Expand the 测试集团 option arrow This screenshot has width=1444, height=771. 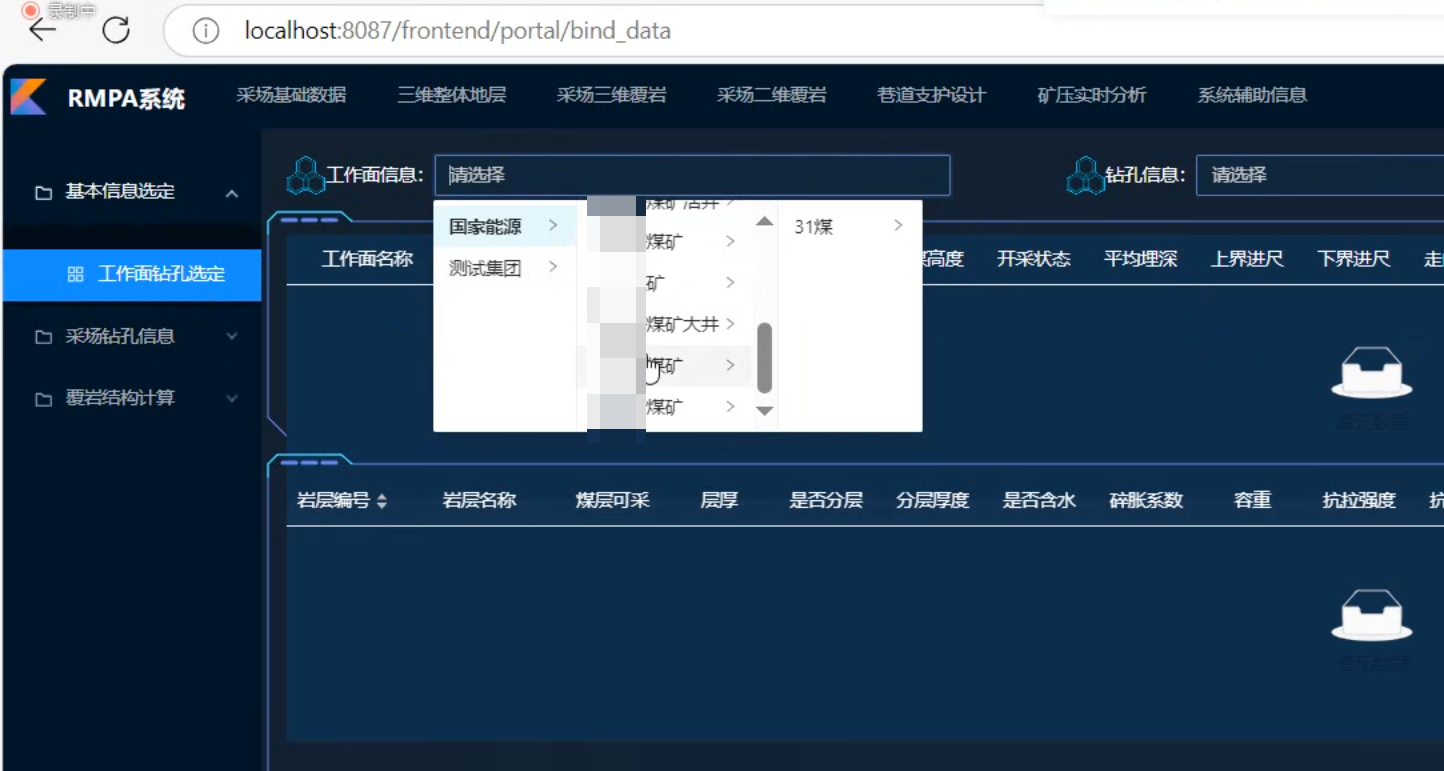click(553, 267)
